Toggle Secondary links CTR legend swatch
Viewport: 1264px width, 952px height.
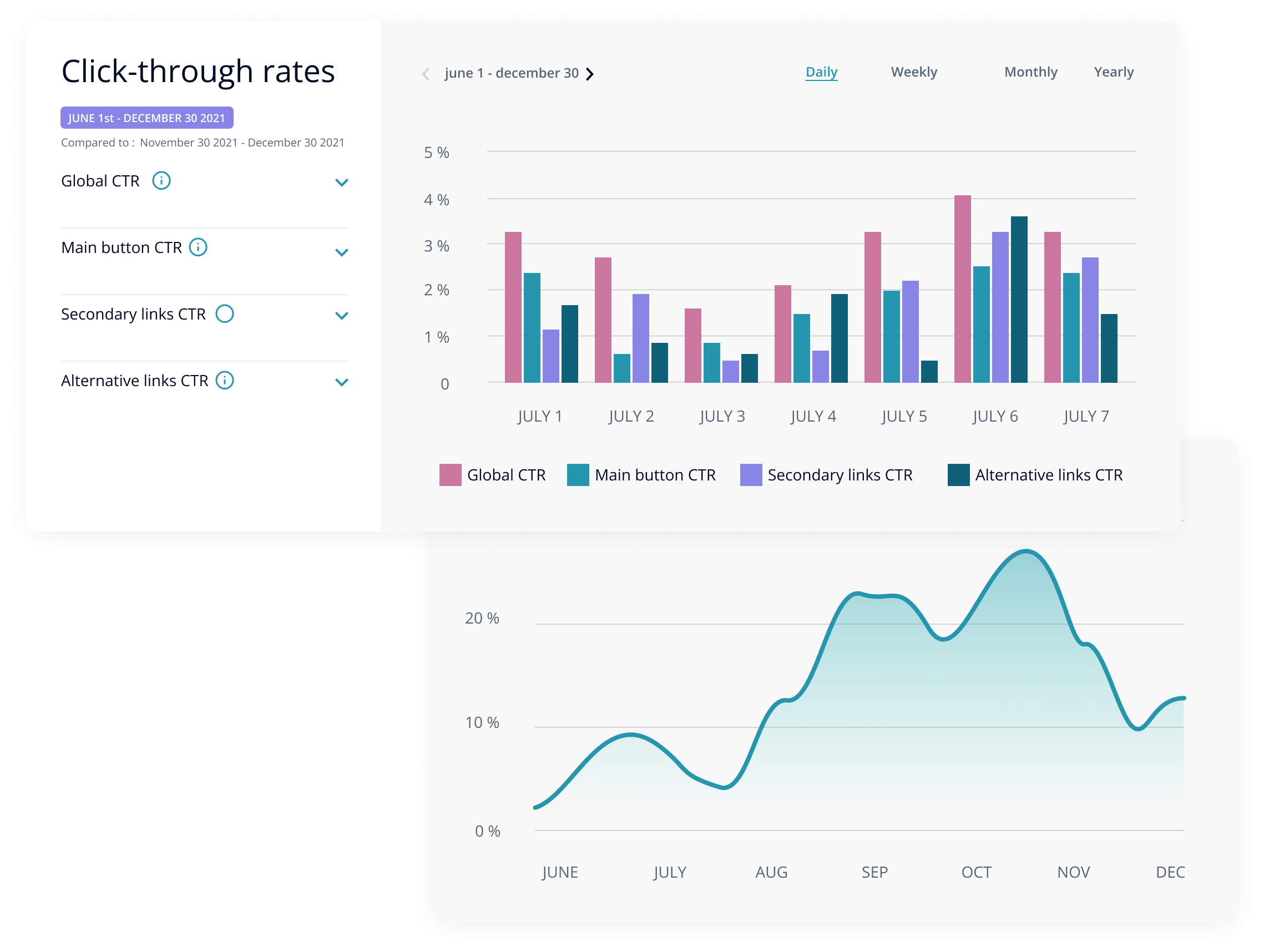point(751,475)
